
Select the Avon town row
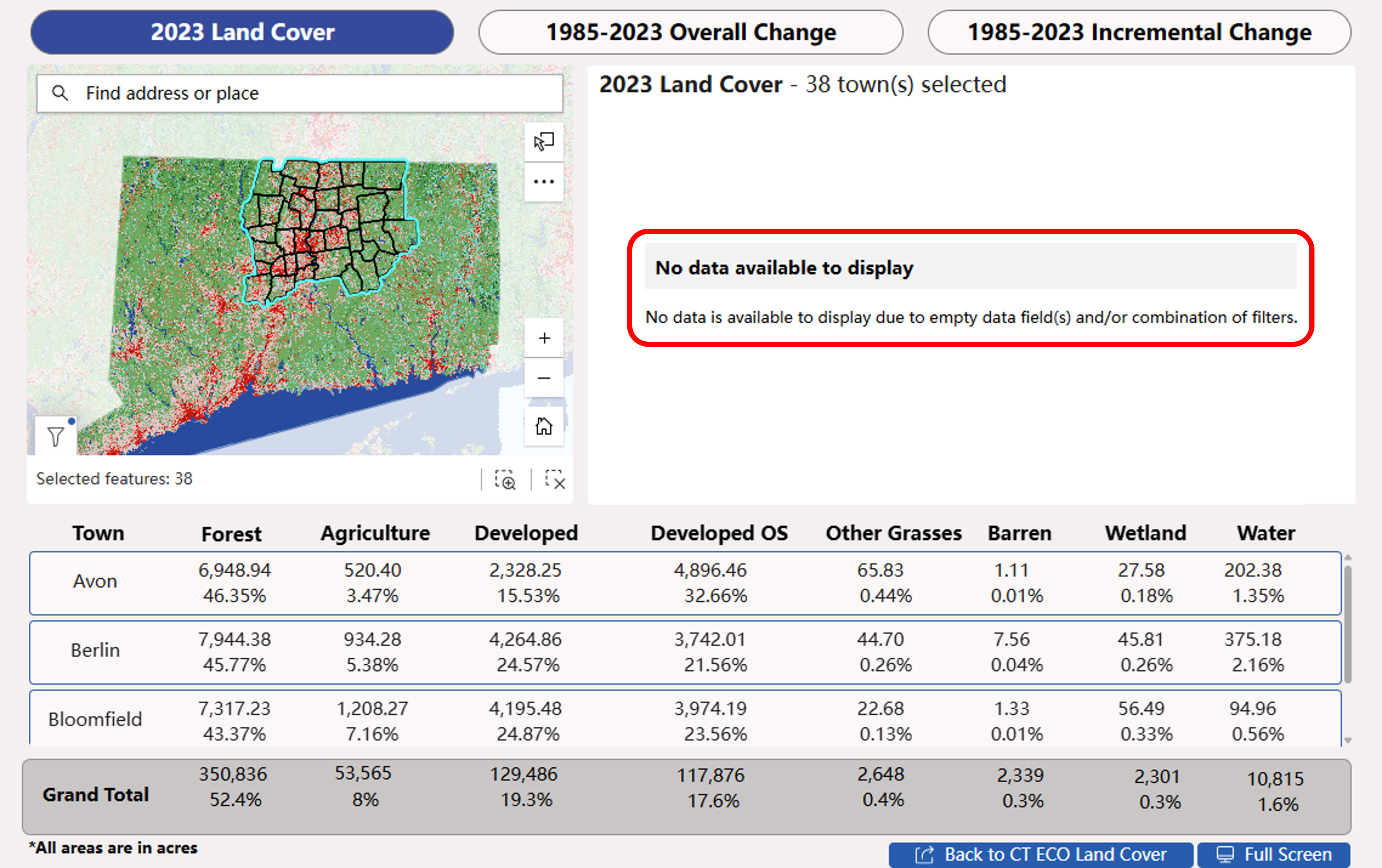(685, 583)
